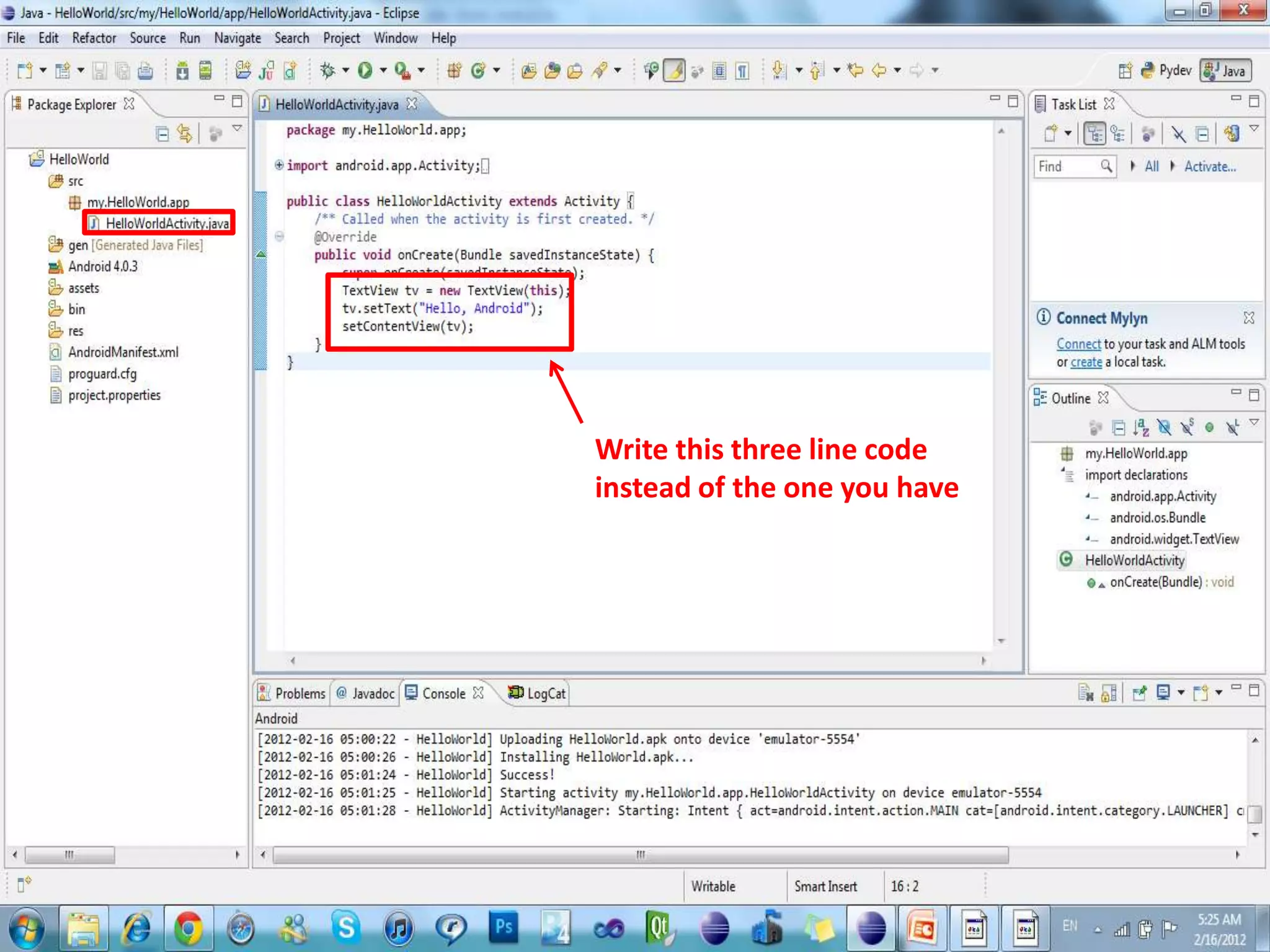Open the Run dropdown arrow
Image resolution: width=1270 pixels, height=952 pixels.
coord(383,71)
